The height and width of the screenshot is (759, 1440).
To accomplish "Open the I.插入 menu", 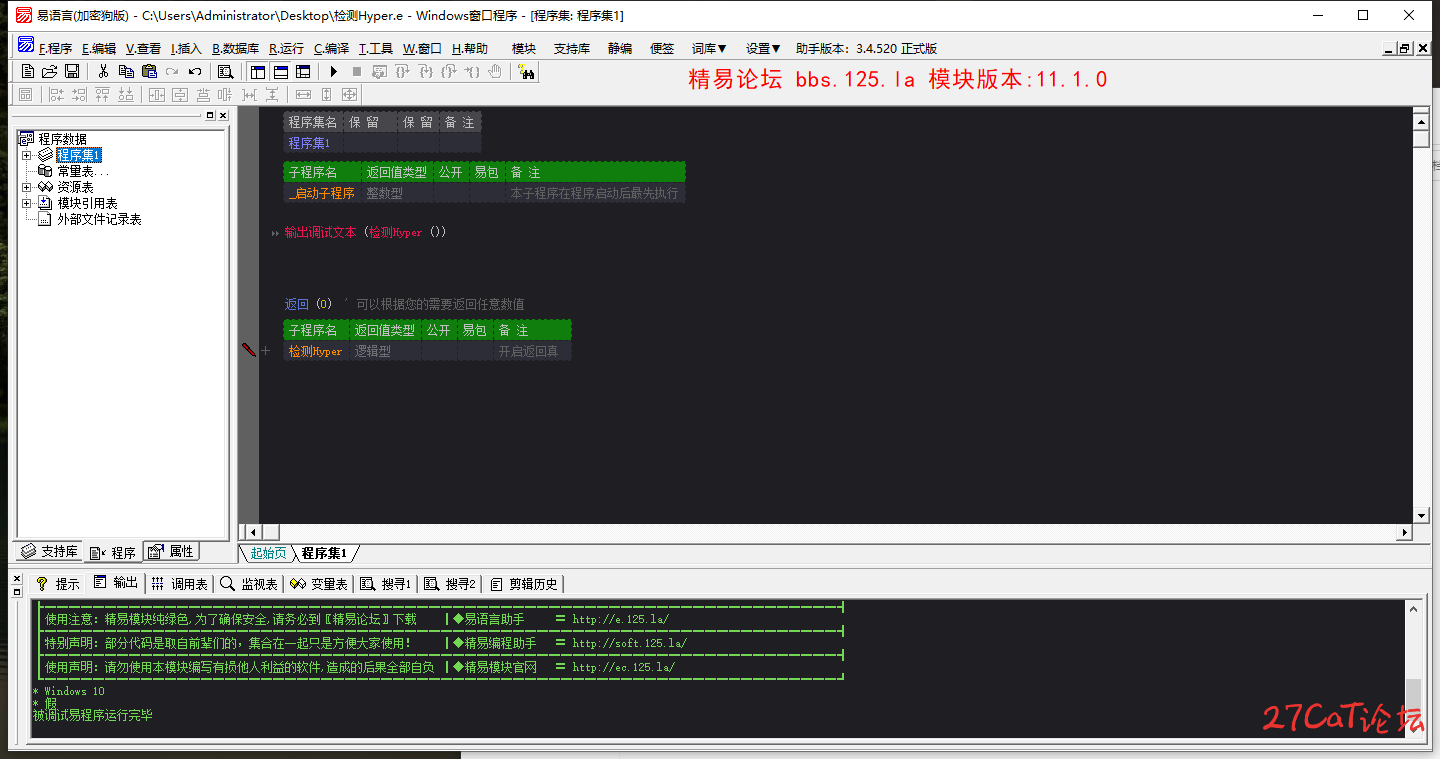I will click(x=186, y=48).
